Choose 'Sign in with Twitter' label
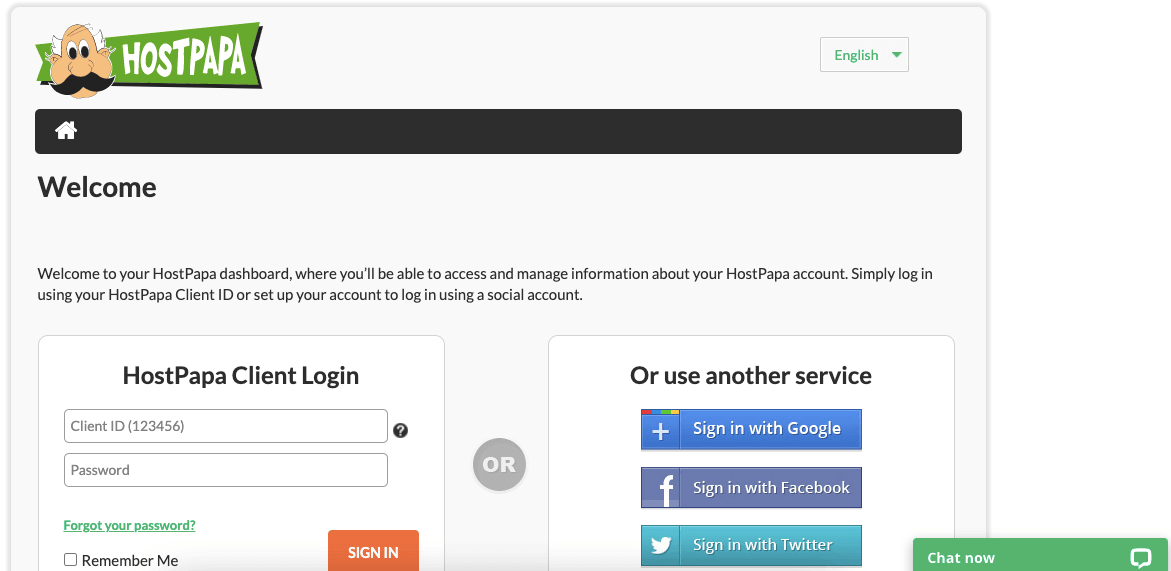Image resolution: width=1171 pixels, height=571 pixels. 762,545
